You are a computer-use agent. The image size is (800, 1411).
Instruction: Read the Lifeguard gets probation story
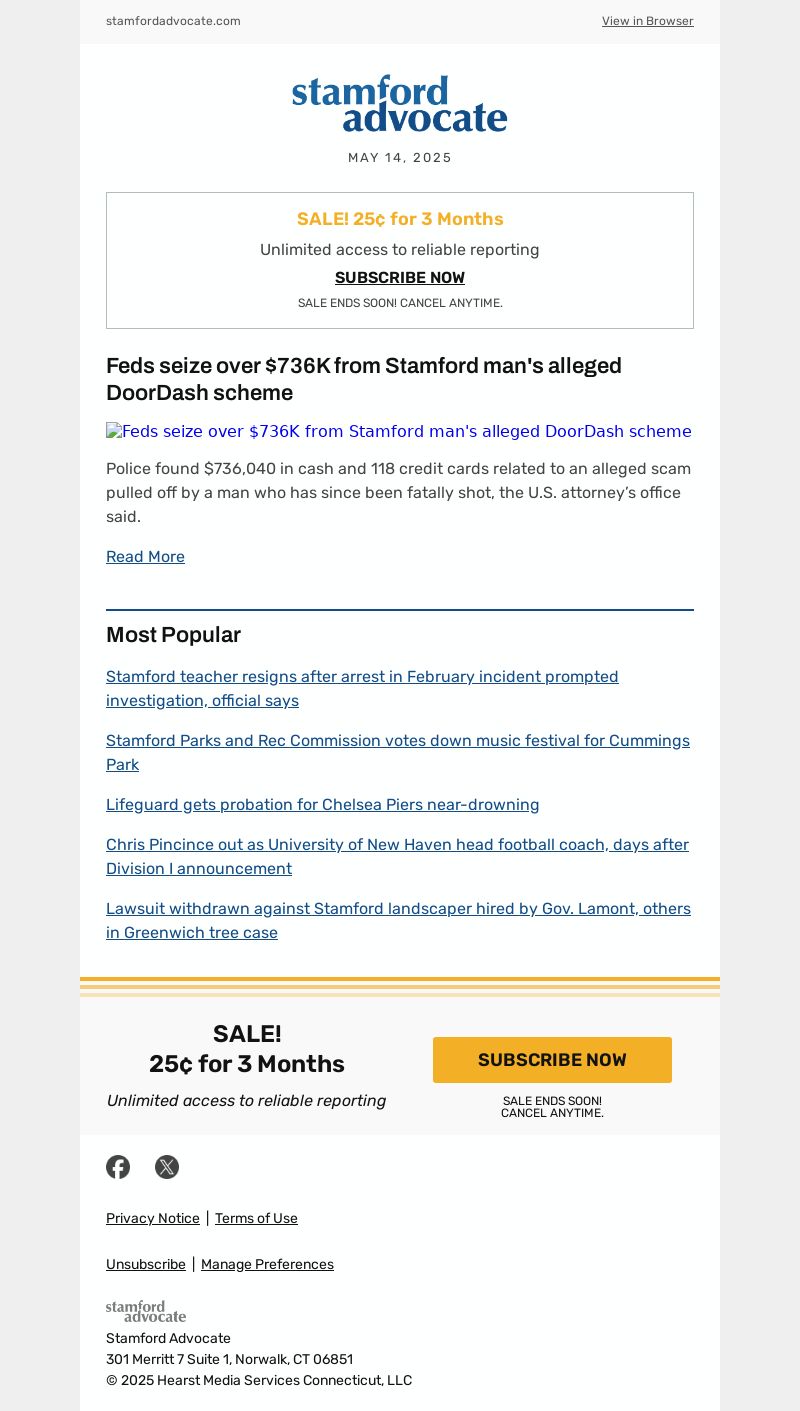pyautogui.click(x=322, y=805)
